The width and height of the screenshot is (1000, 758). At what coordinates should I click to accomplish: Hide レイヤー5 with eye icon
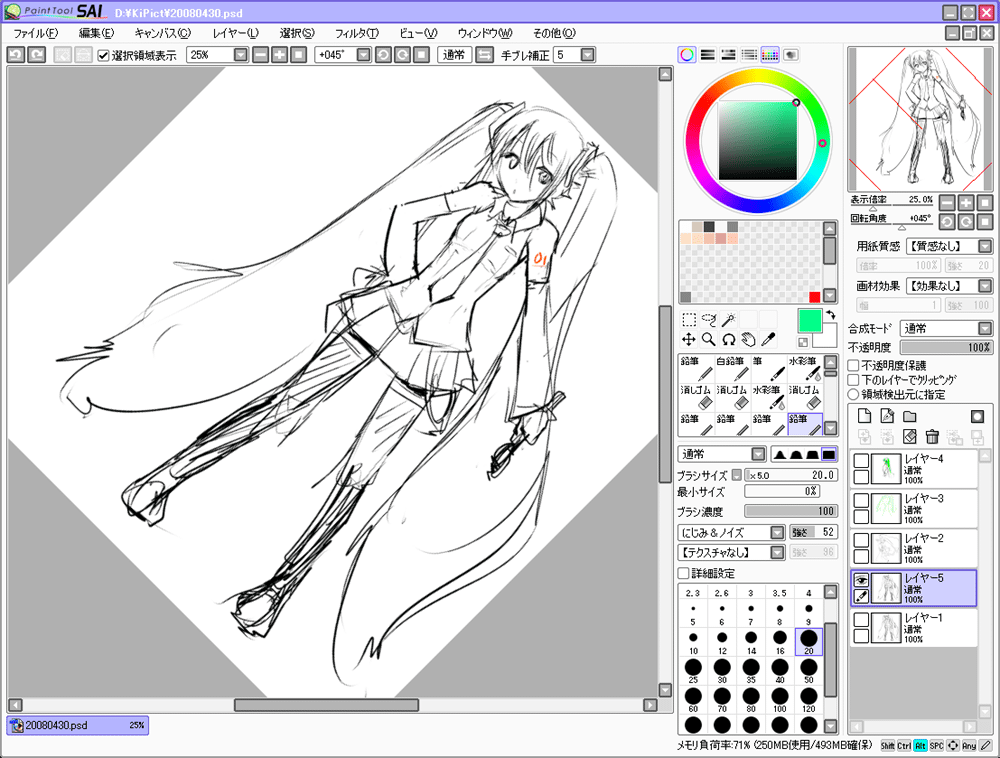(x=861, y=579)
